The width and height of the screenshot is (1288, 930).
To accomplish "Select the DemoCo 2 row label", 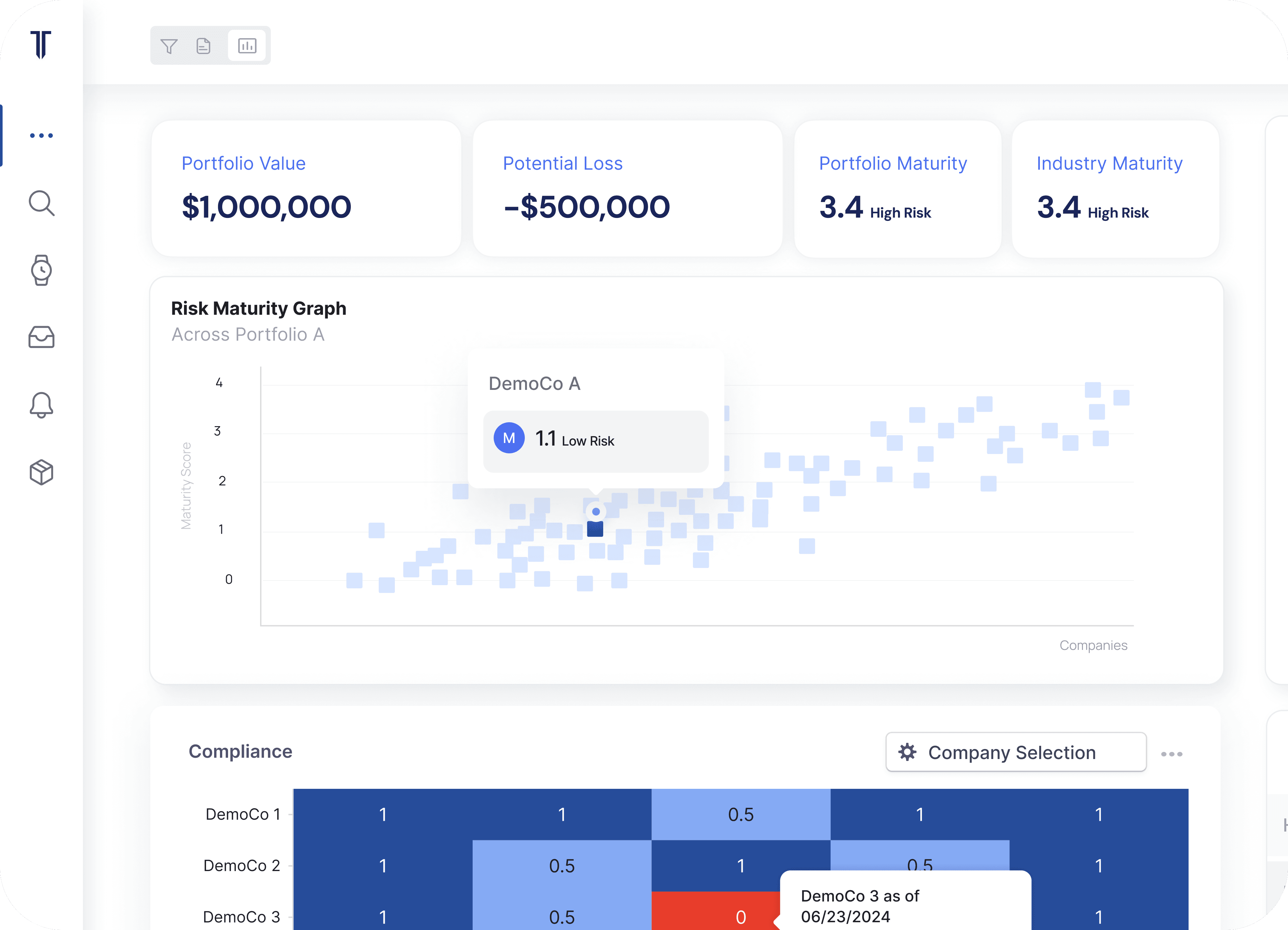I will coord(242,865).
